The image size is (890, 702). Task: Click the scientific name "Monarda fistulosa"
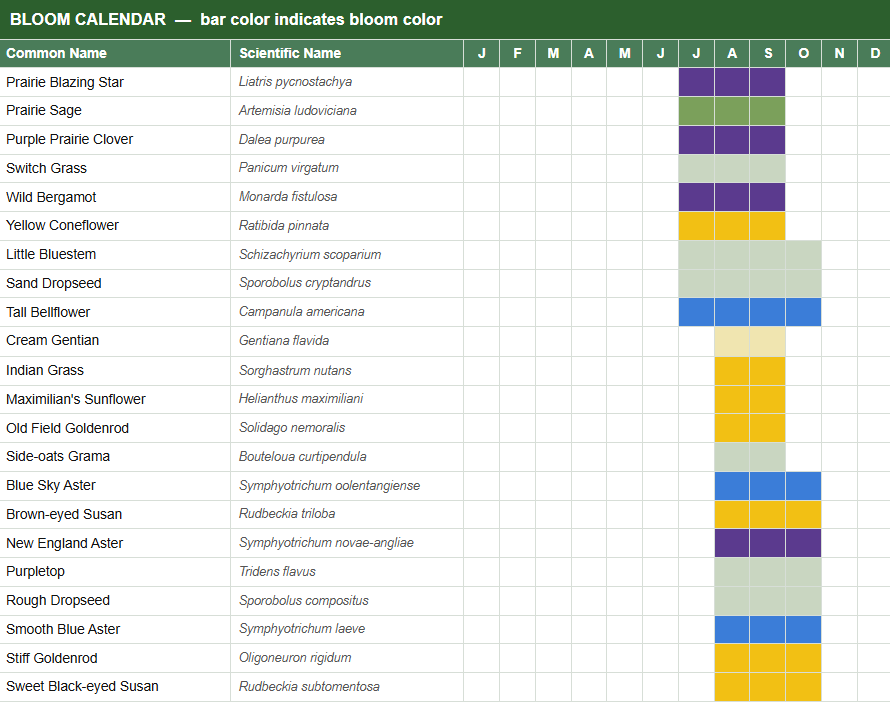[x=288, y=197]
